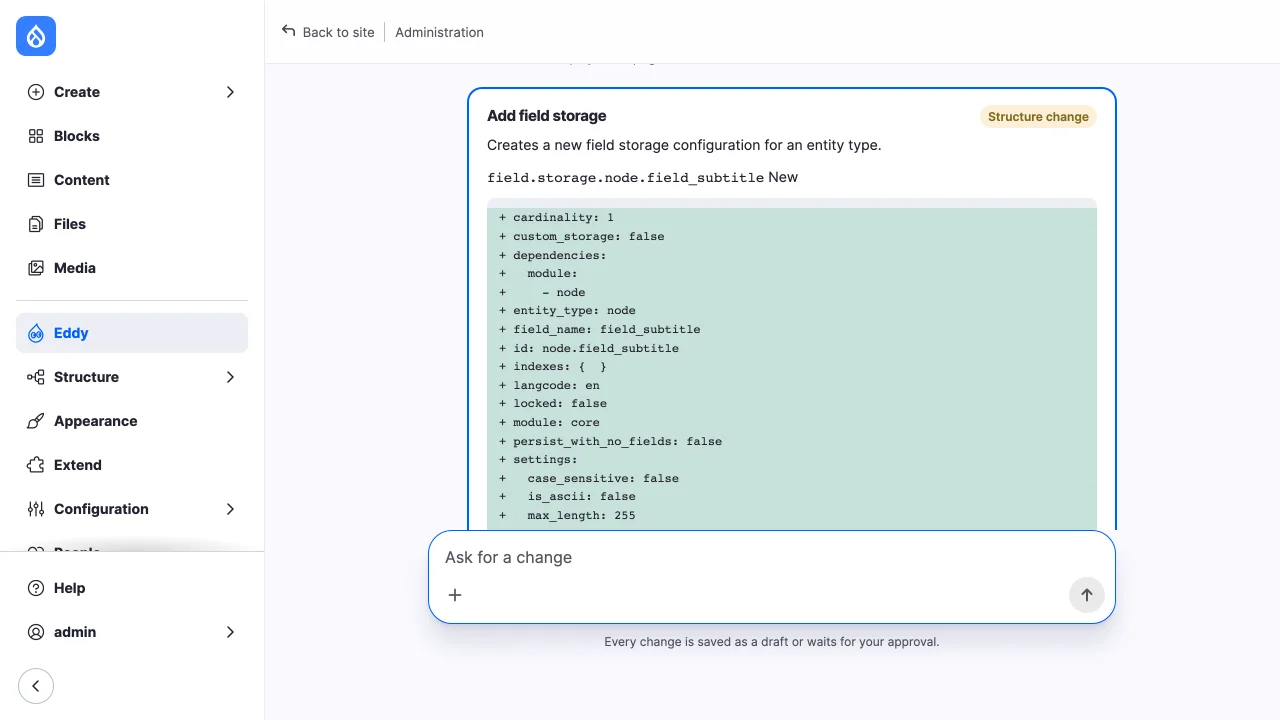Click the Structure hierarchy icon
Screen dimensions: 1280x720
36,377
